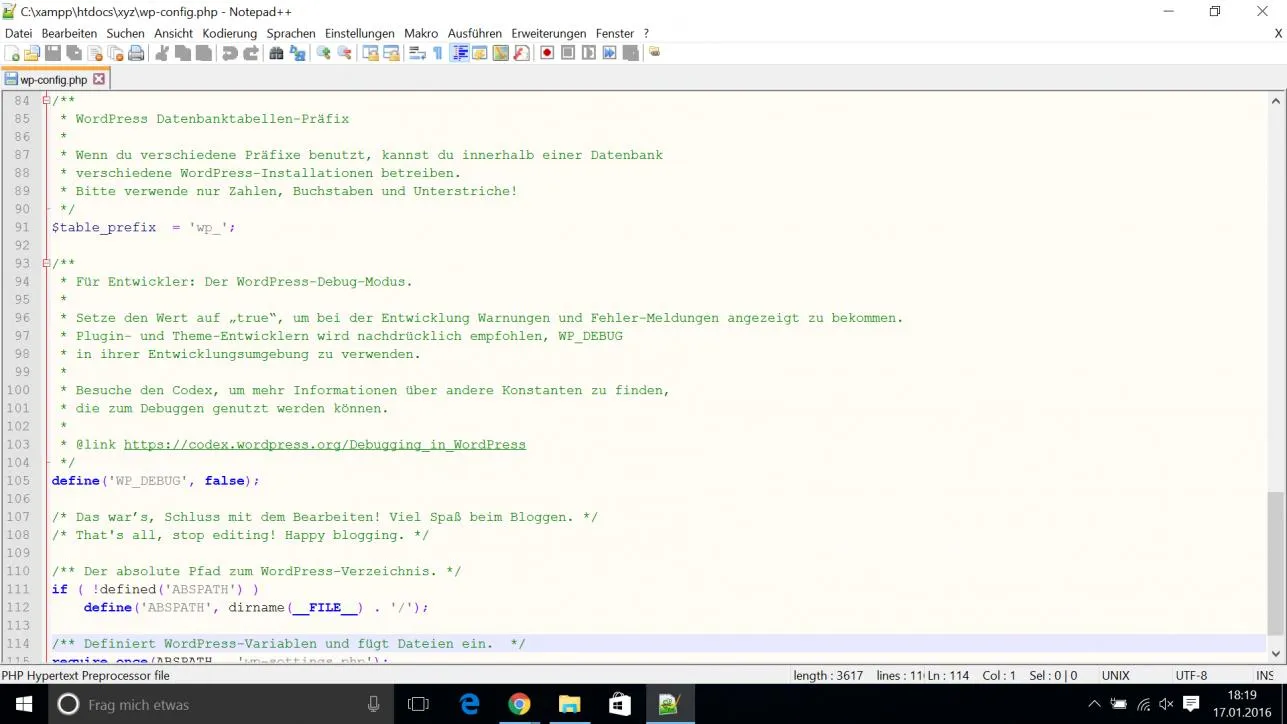The width and height of the screenshot is (1287, 724).
Task: Click the scrollbar up arrow
Action: click(x=1275, y=101)
